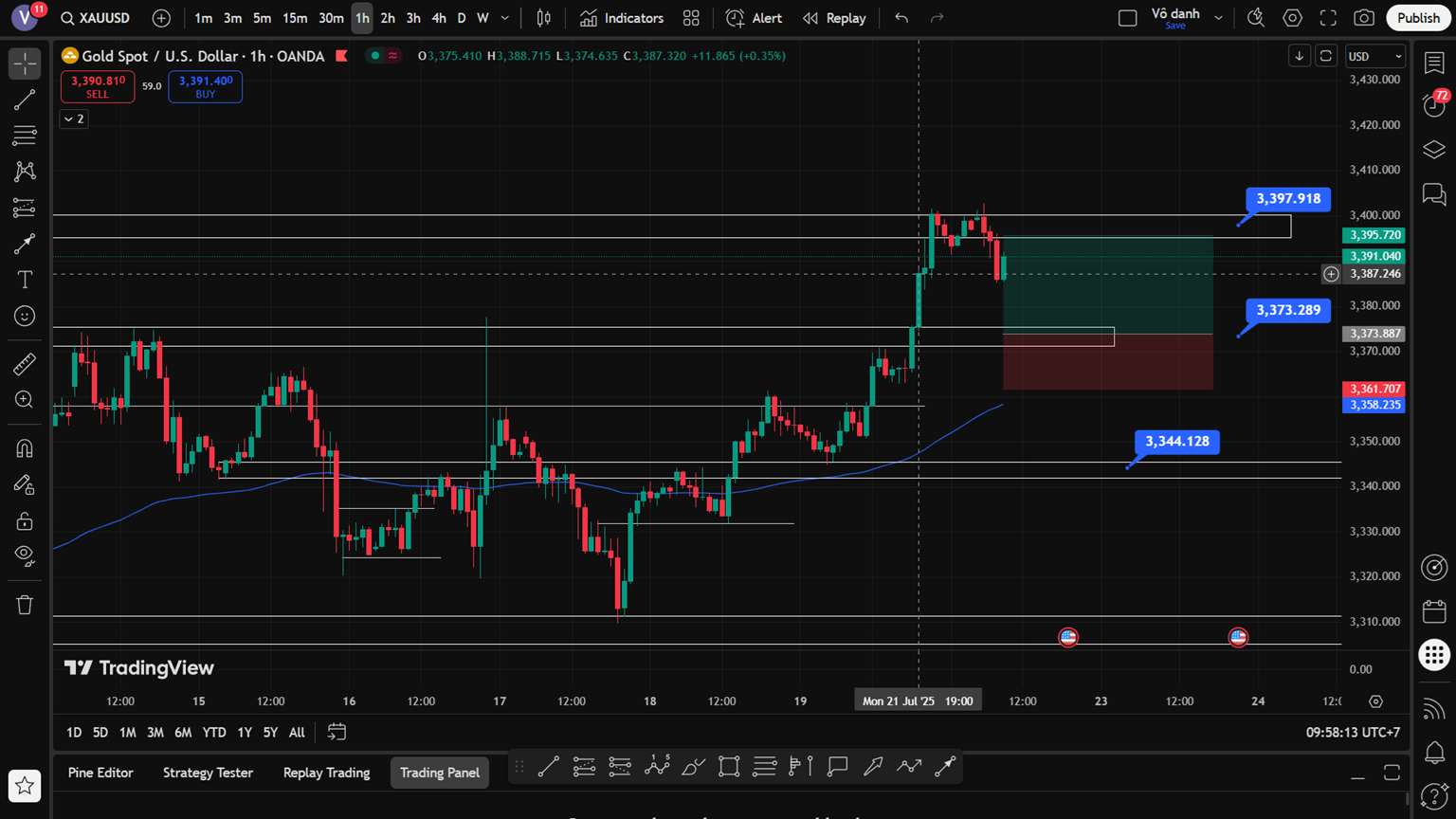Open quick search icon in top bar

coord(1256,18)
